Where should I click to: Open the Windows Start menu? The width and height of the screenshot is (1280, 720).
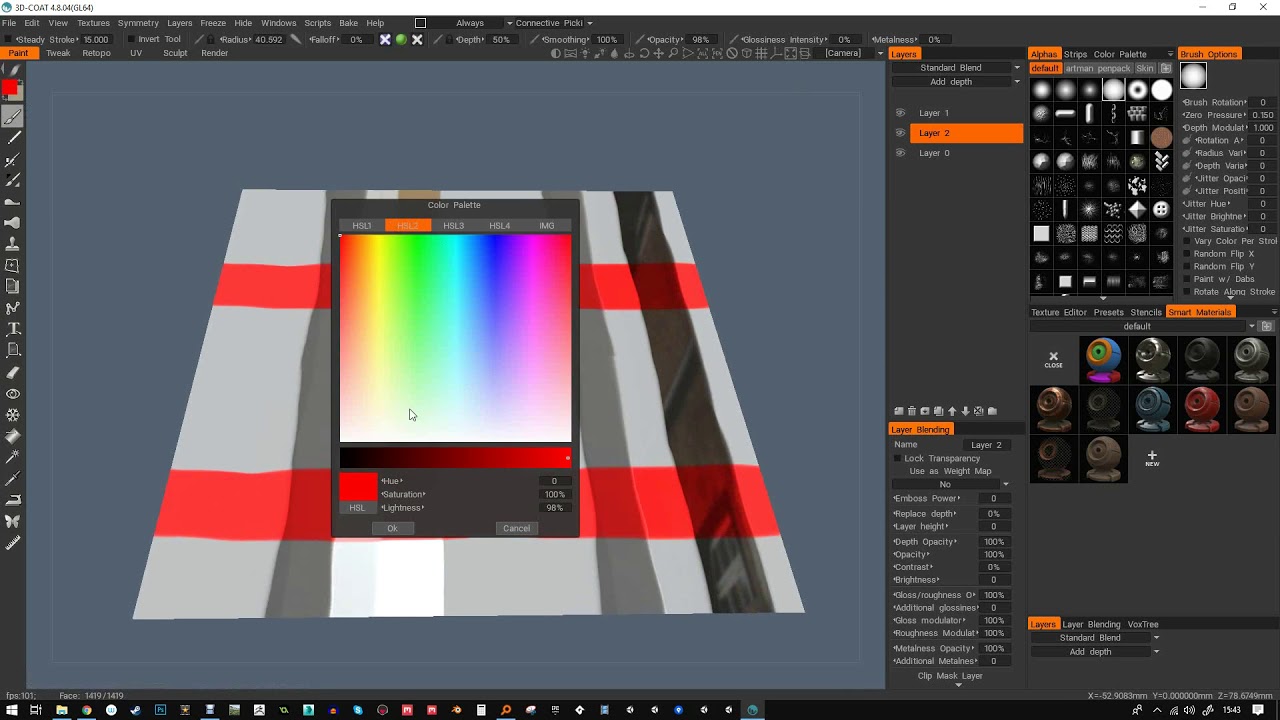point(11,710)
